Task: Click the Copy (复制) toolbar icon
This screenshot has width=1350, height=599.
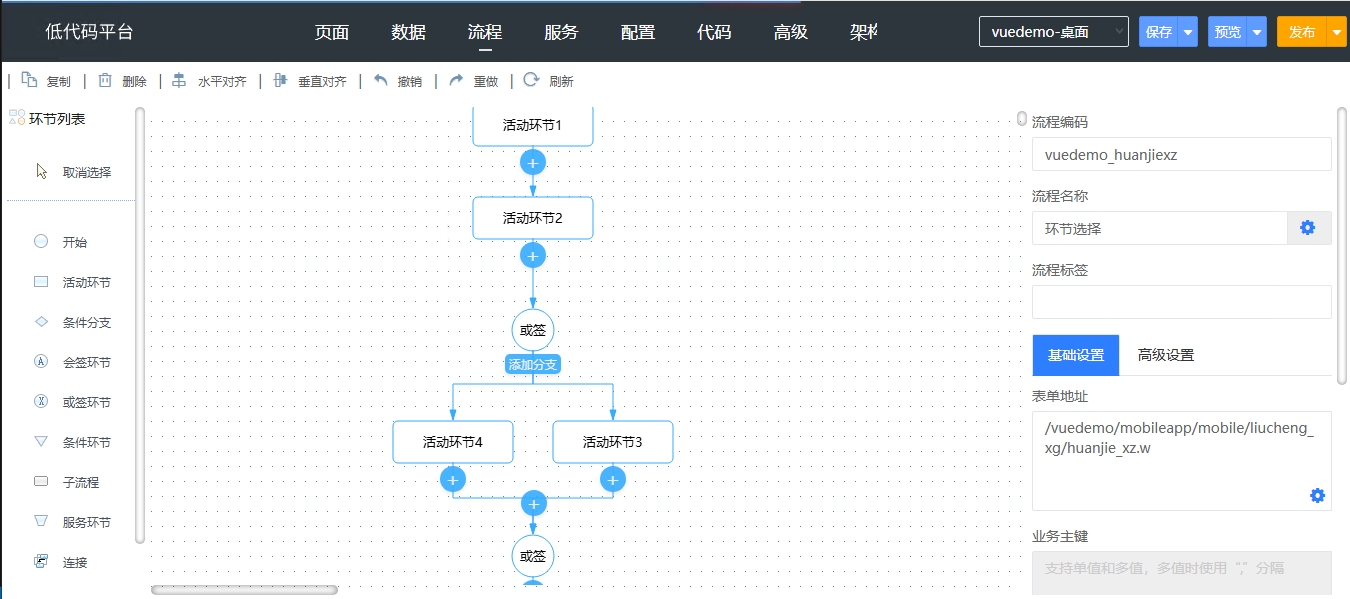Action: pos(30,81)
